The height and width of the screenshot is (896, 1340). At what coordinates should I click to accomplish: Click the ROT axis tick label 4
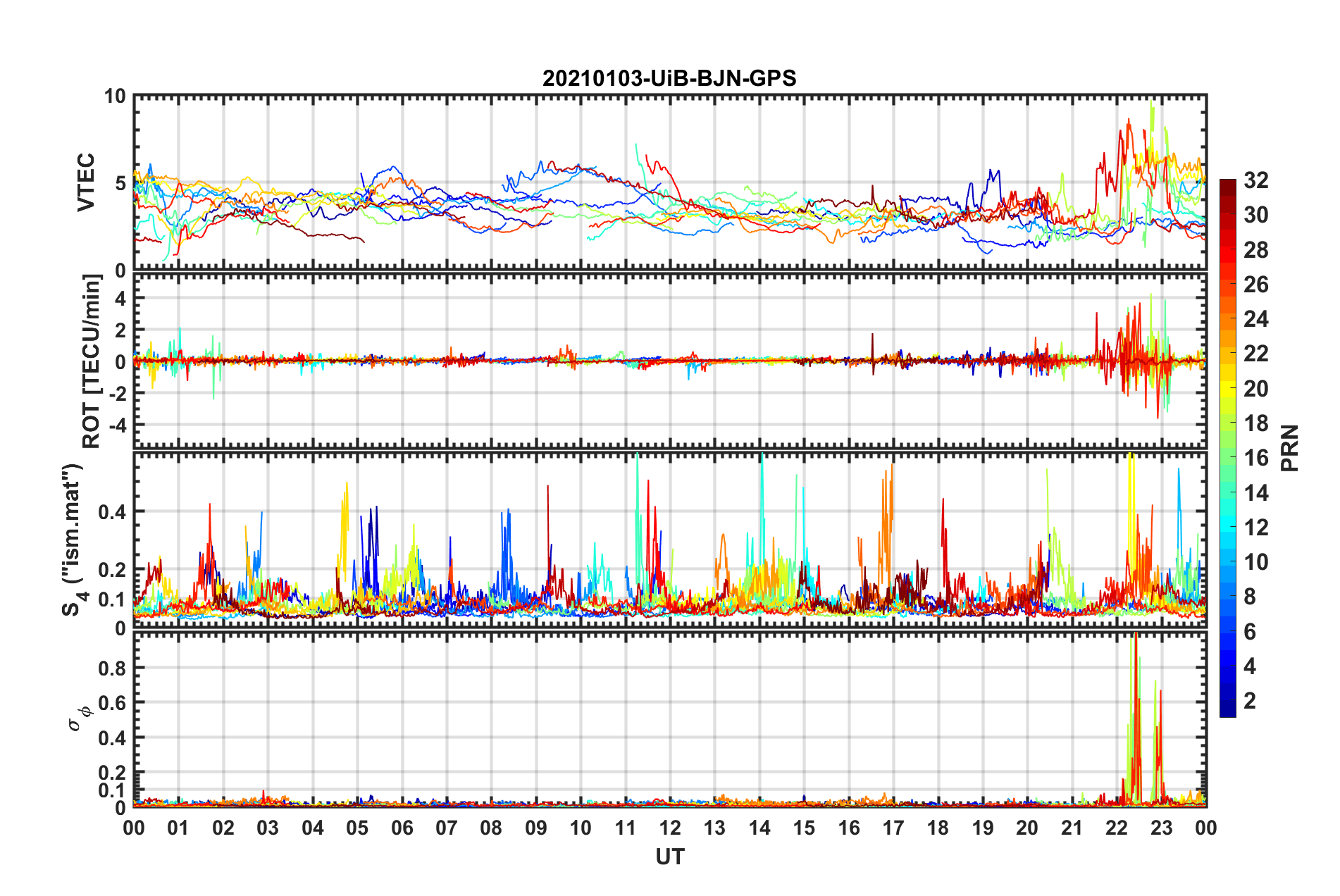click(121, 299)
